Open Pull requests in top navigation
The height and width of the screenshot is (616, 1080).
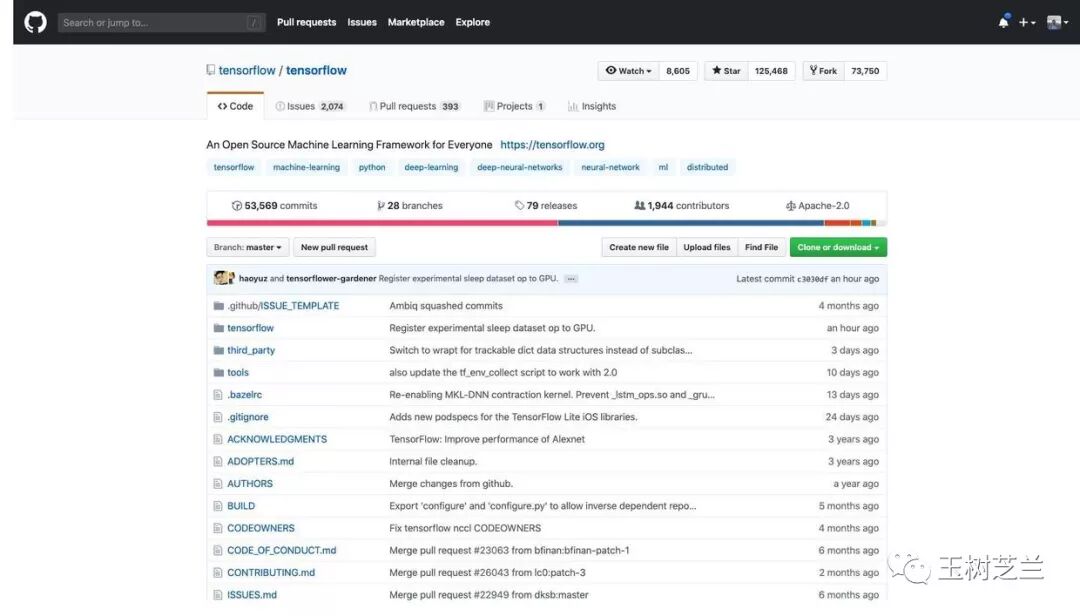point(307,22)
